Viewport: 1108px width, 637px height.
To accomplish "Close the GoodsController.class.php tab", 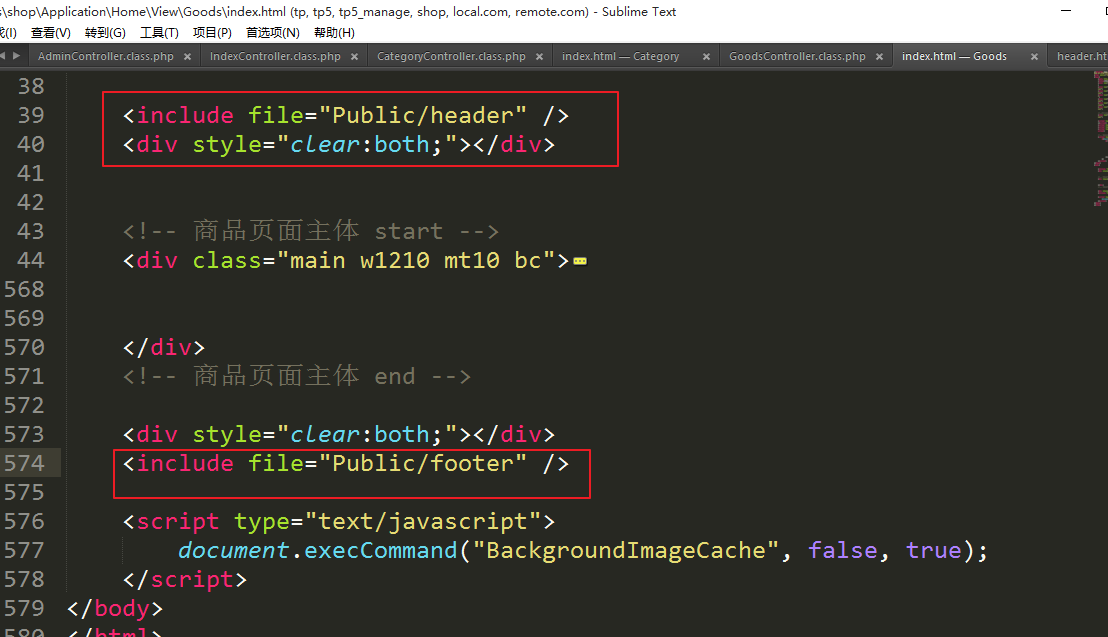I will (880, 57).
